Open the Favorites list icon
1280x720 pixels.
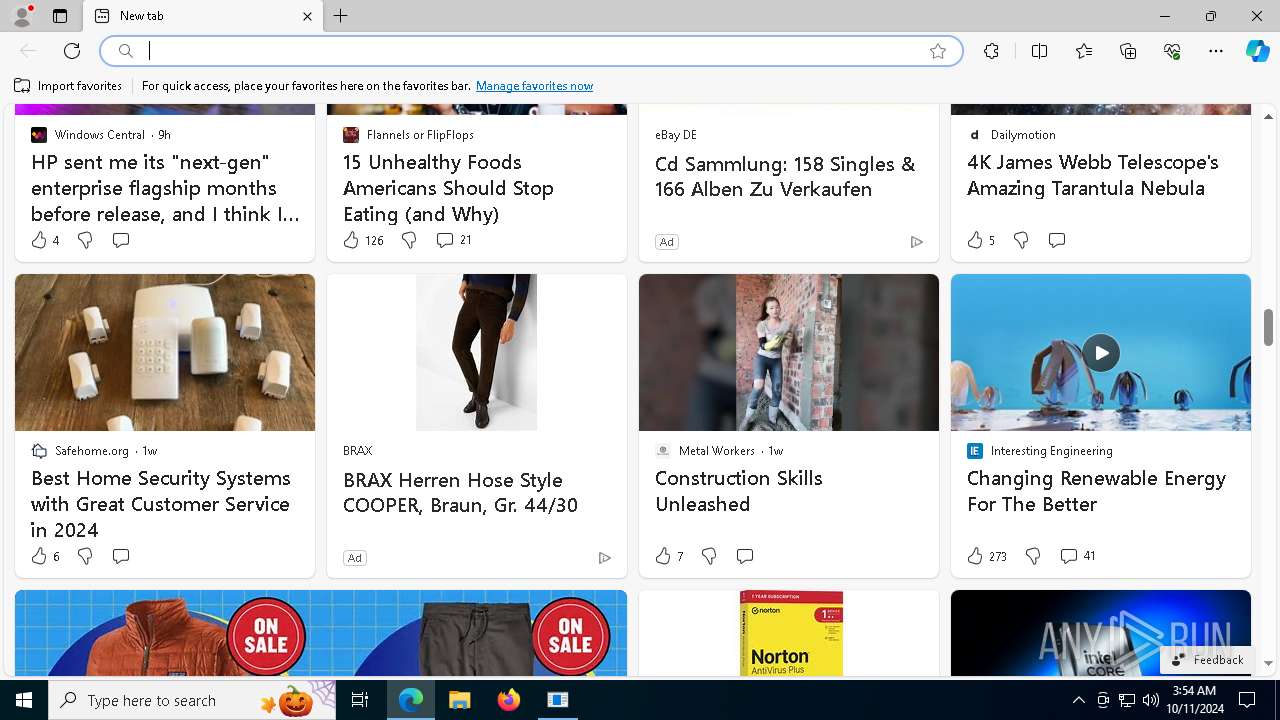tap(1084, 51)
